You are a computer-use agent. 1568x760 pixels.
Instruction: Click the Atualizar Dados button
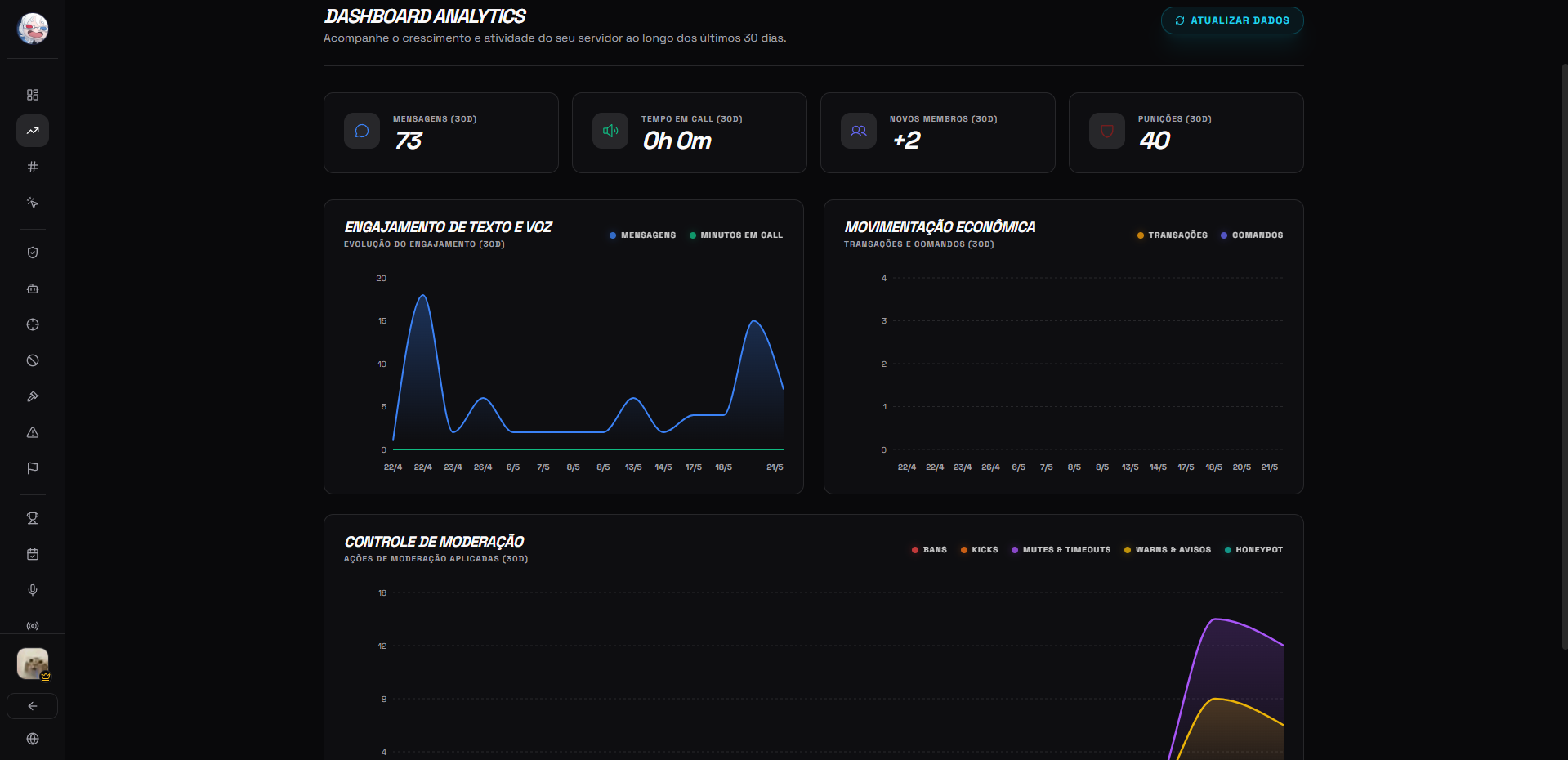tap(1232, 20)
